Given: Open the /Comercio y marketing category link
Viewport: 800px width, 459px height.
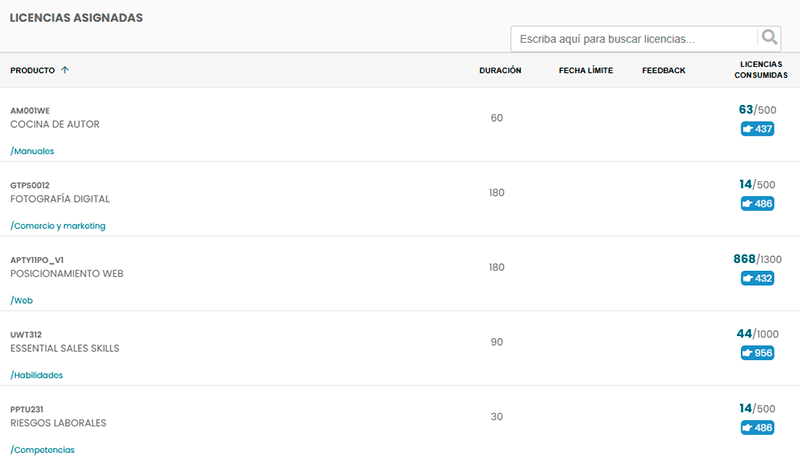Looking at the screenshot, I should click(x=58, y=225).
